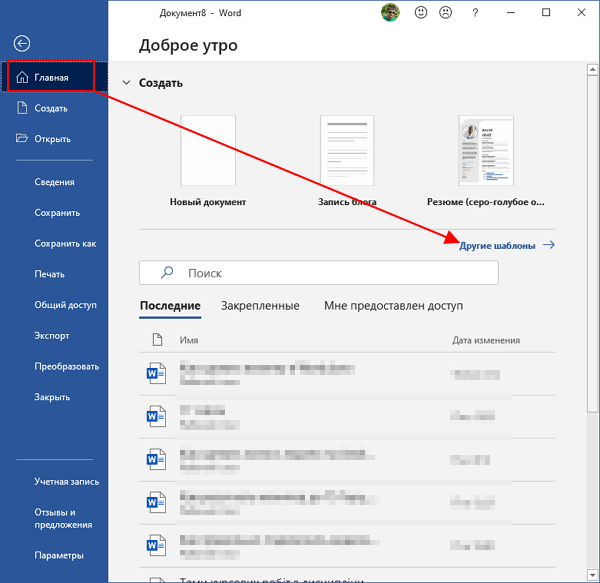This screenshot has width=600, height=583.
Task: Send a smile feedback face icon
Action: 421,13
